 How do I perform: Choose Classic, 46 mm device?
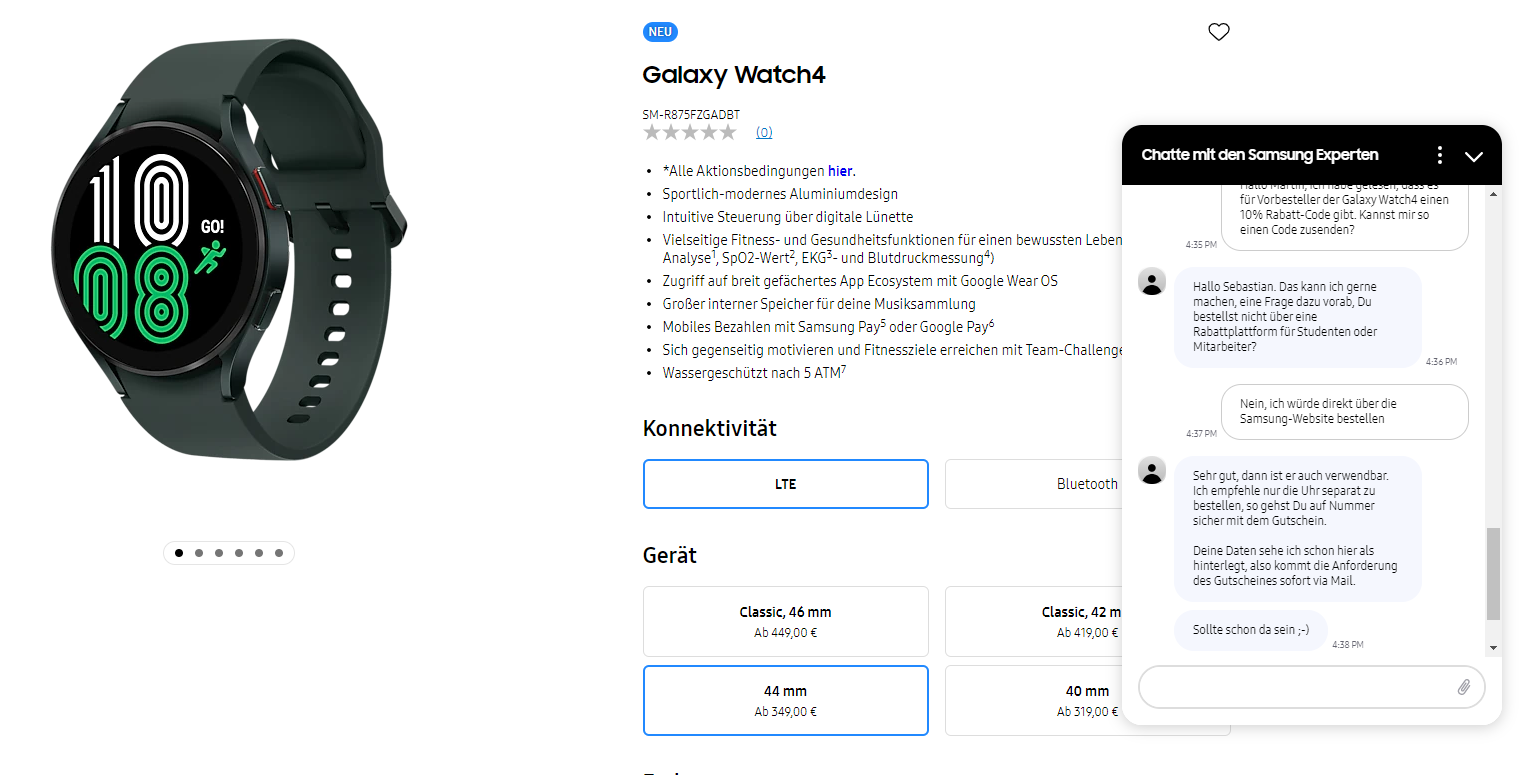pos(786,621)
